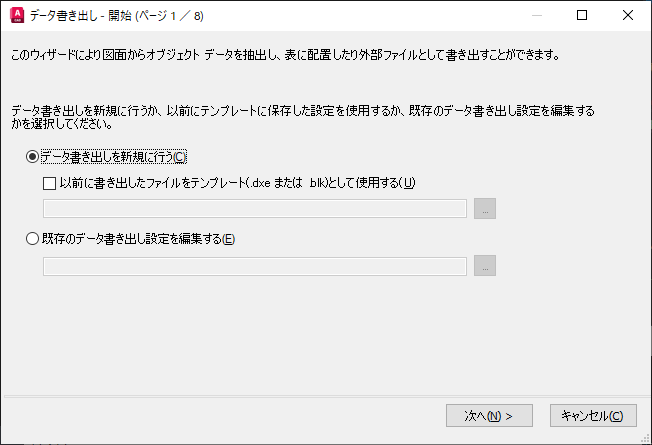Cancel the wizard with キャンセル(C)

[x=593, y=415]
